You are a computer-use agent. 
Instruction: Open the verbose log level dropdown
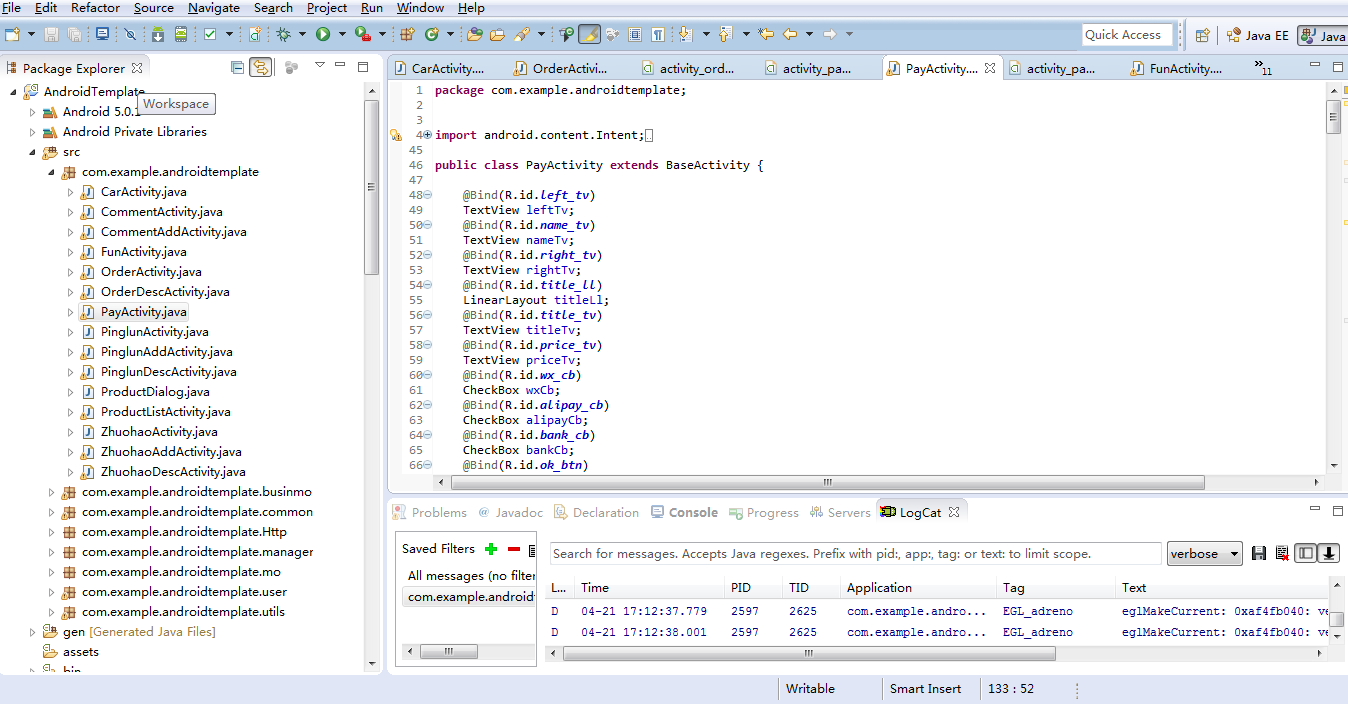coord(1204,554)
